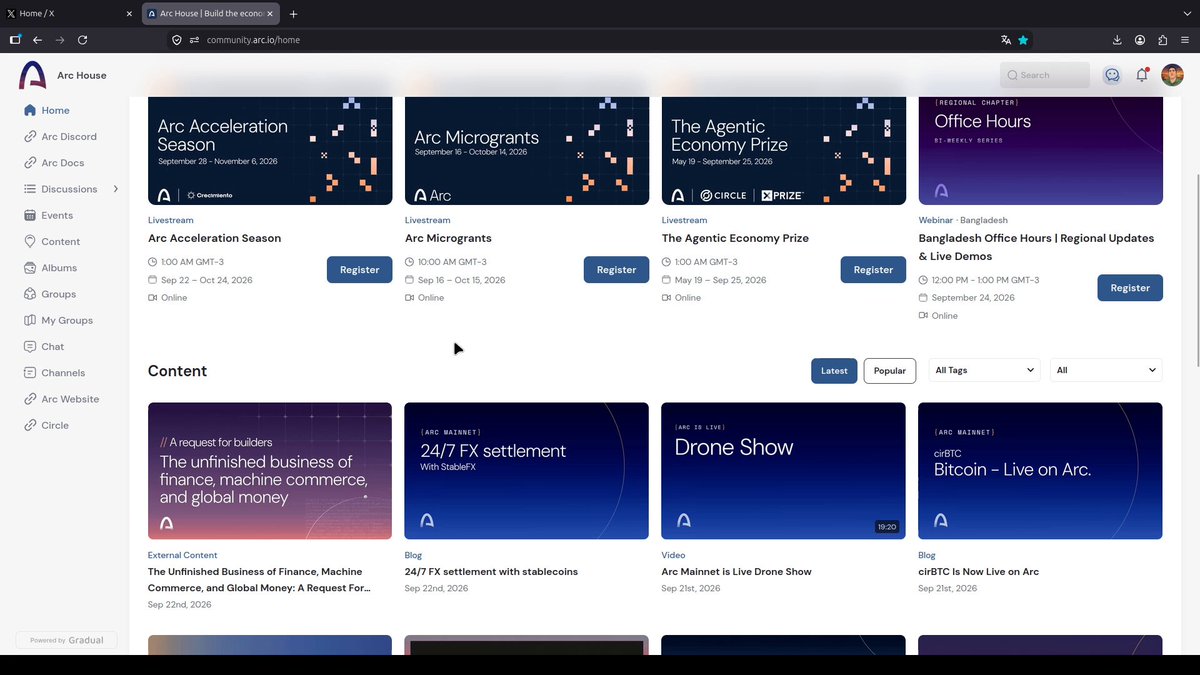Viewport: 1200px width, 675px height.
Task: Click the Search input field
Action: 1045,75
